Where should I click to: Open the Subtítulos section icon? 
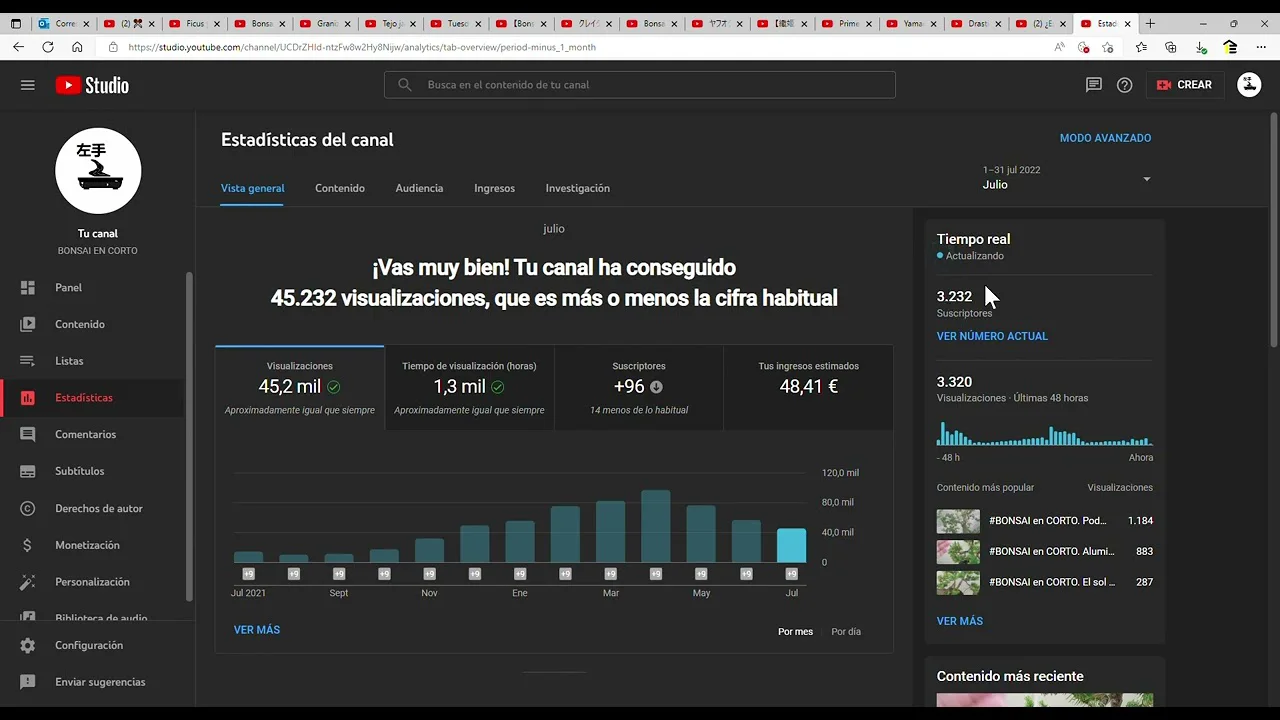[x=28, y=471]
